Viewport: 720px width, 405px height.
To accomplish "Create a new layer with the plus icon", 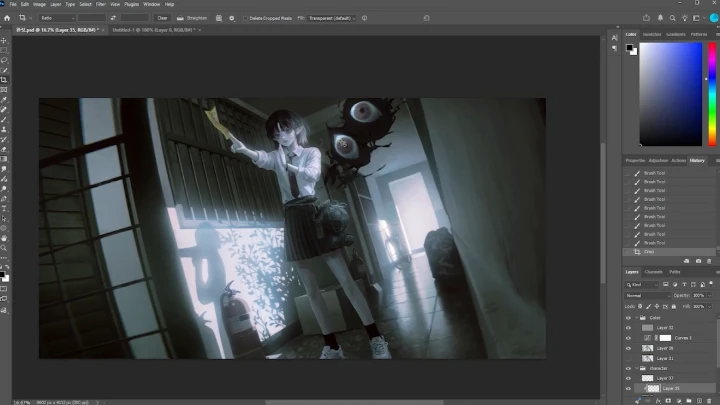I will pos(699,401).
